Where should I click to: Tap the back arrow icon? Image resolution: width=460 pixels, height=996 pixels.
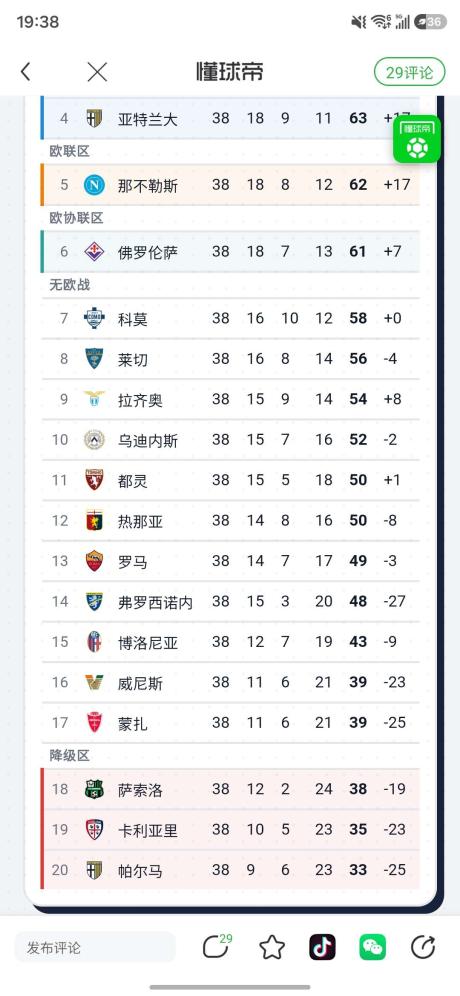coord(25,72)
